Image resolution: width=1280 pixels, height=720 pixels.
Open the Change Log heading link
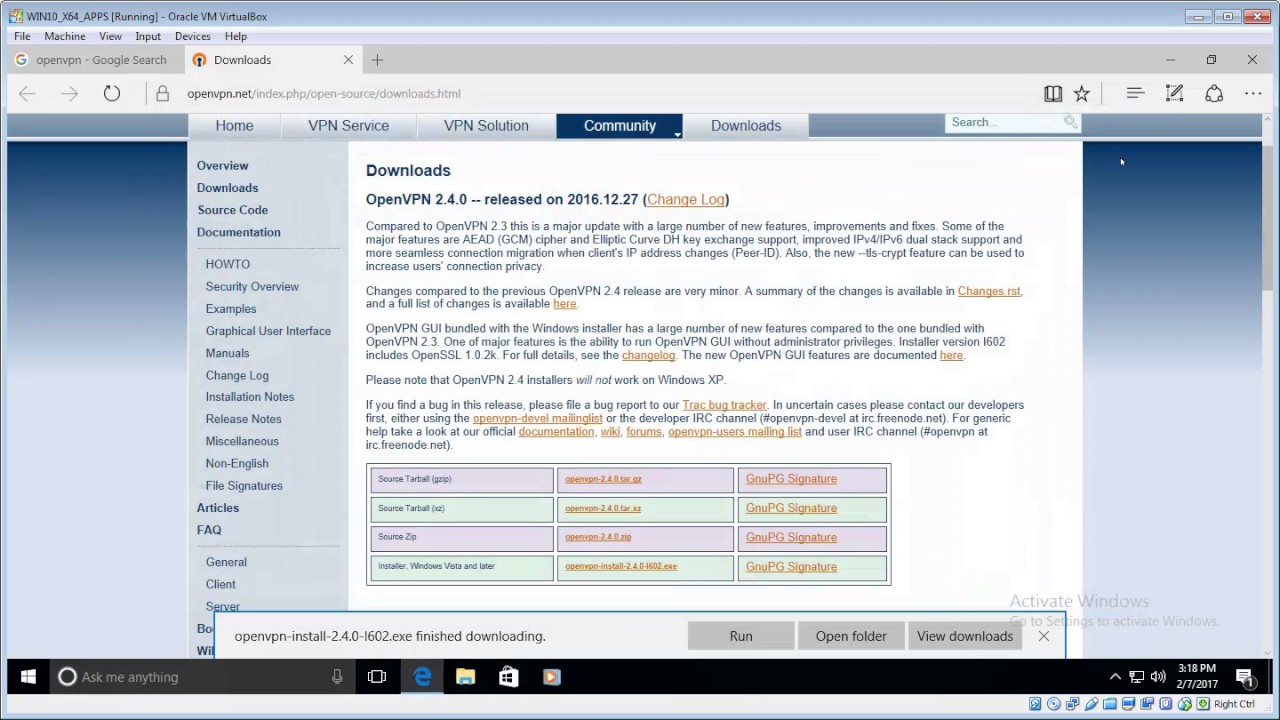686,199
